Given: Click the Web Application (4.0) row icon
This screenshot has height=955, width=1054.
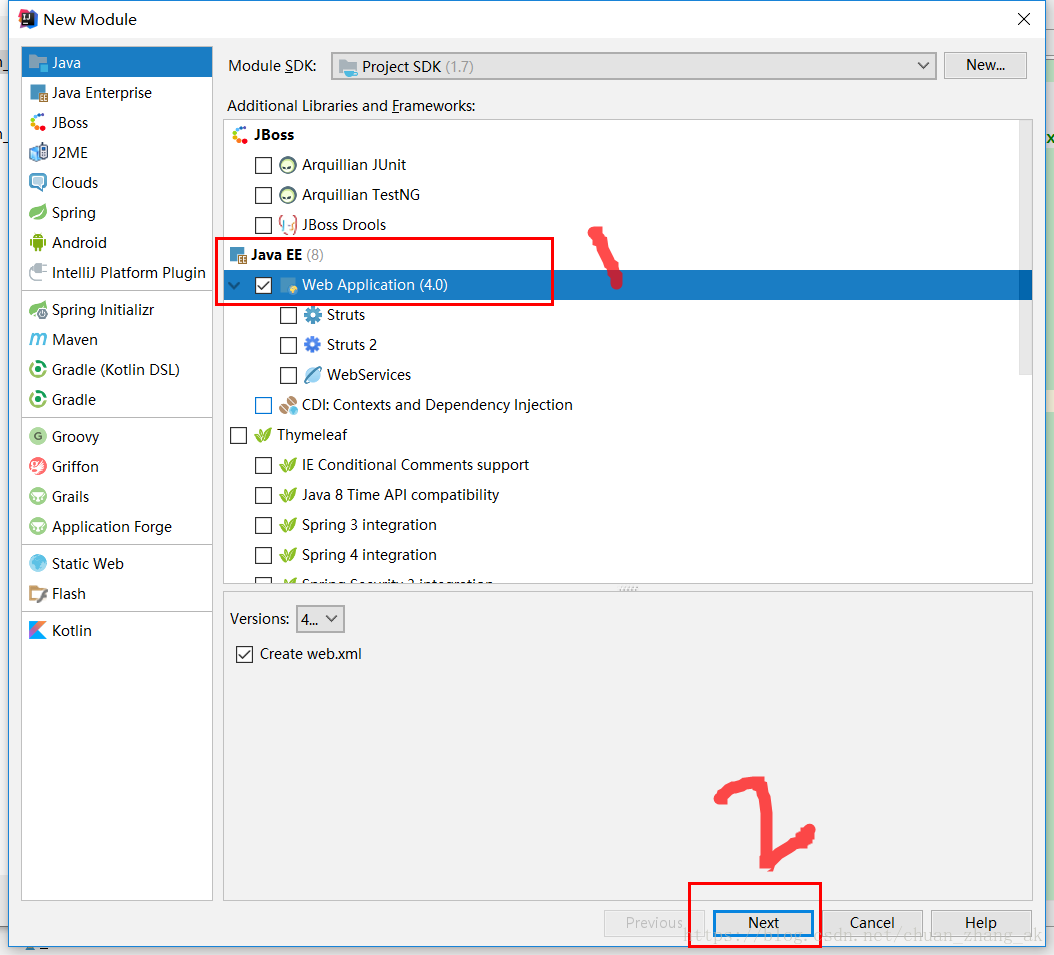Looking at the screenshot, I should tap(288, 285).
